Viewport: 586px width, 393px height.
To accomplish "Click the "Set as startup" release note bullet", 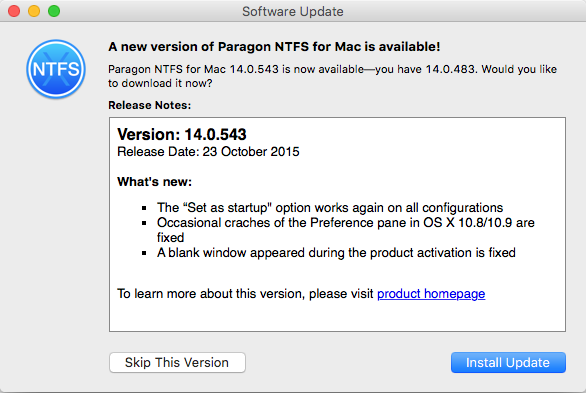I will coord(330,208).
